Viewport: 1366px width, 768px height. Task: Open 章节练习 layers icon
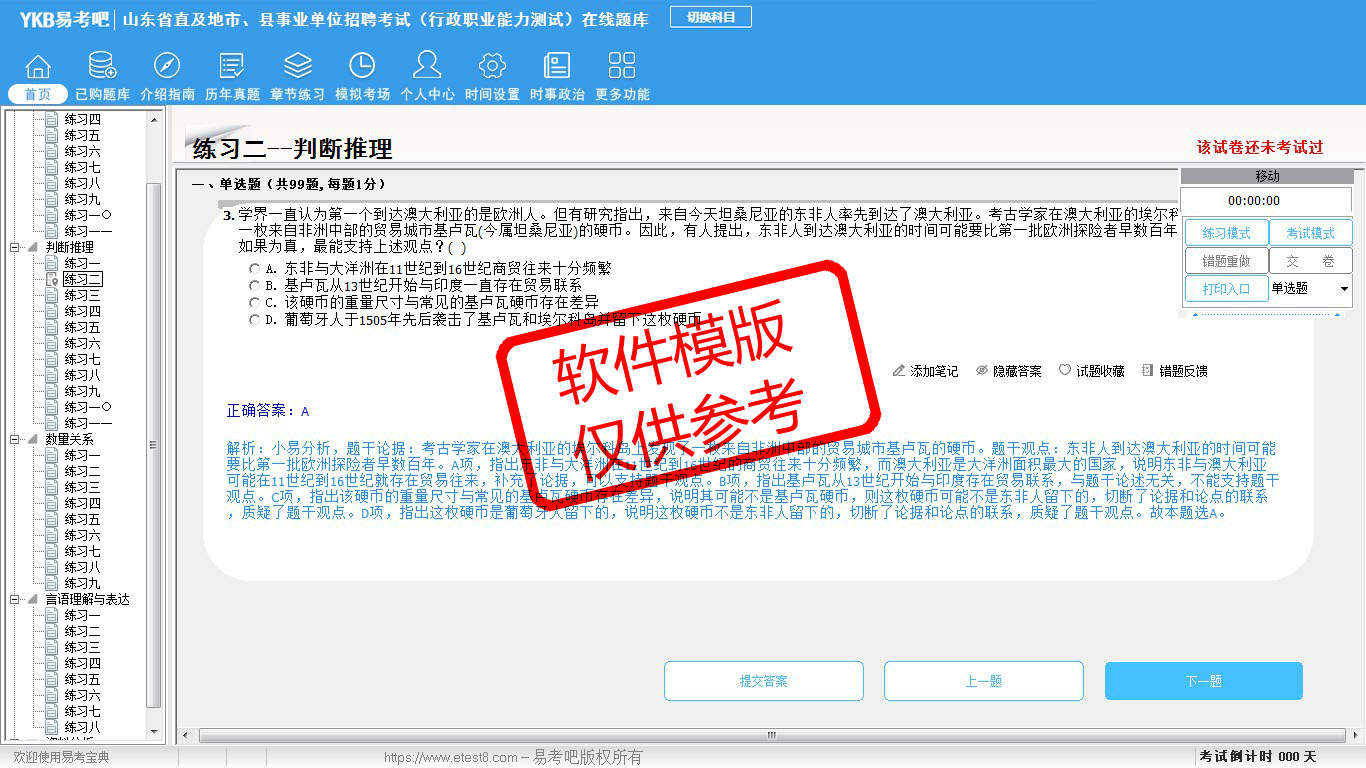[297, 67]
